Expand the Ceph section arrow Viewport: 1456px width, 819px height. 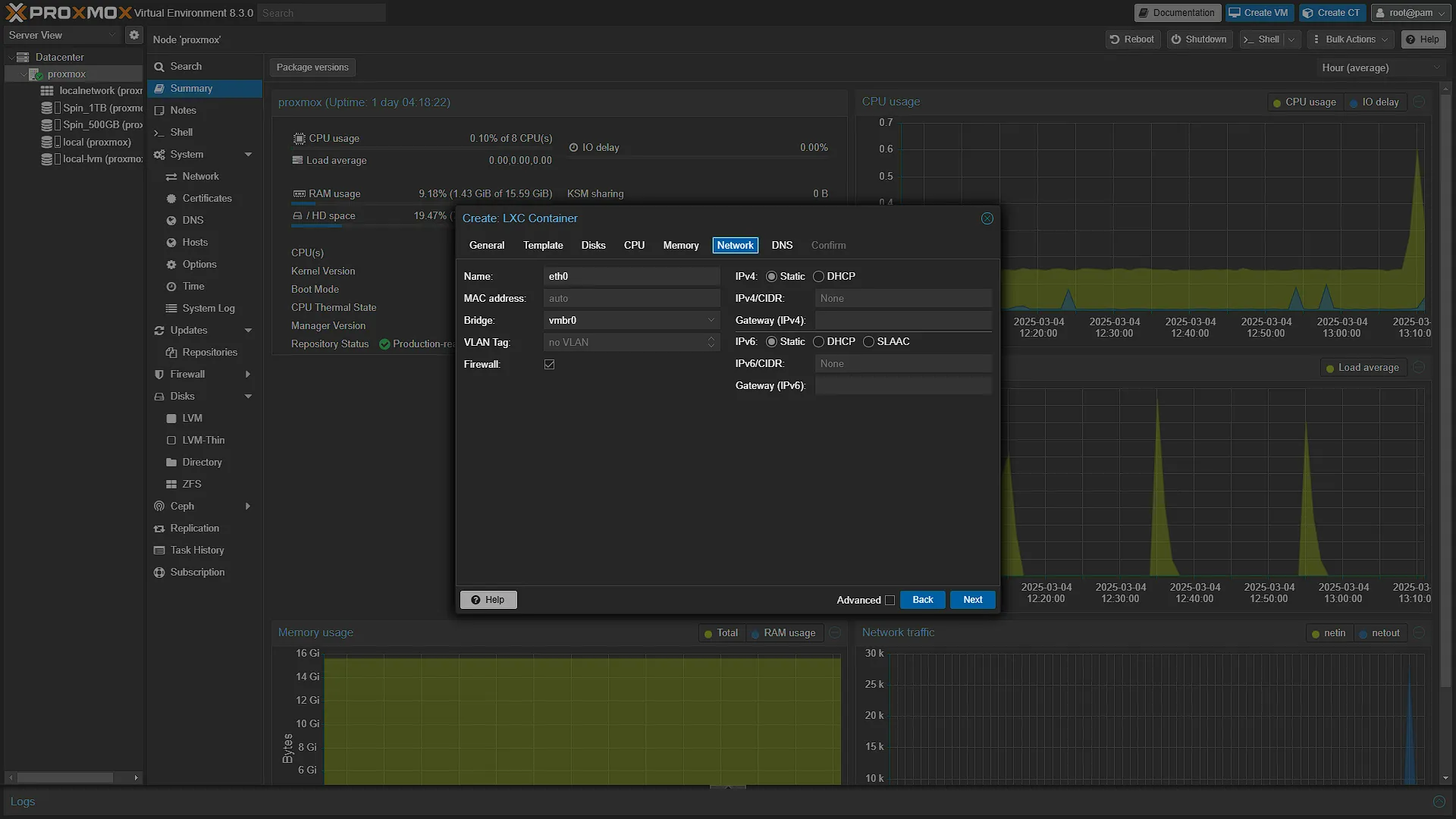click(x=248, y=507)
